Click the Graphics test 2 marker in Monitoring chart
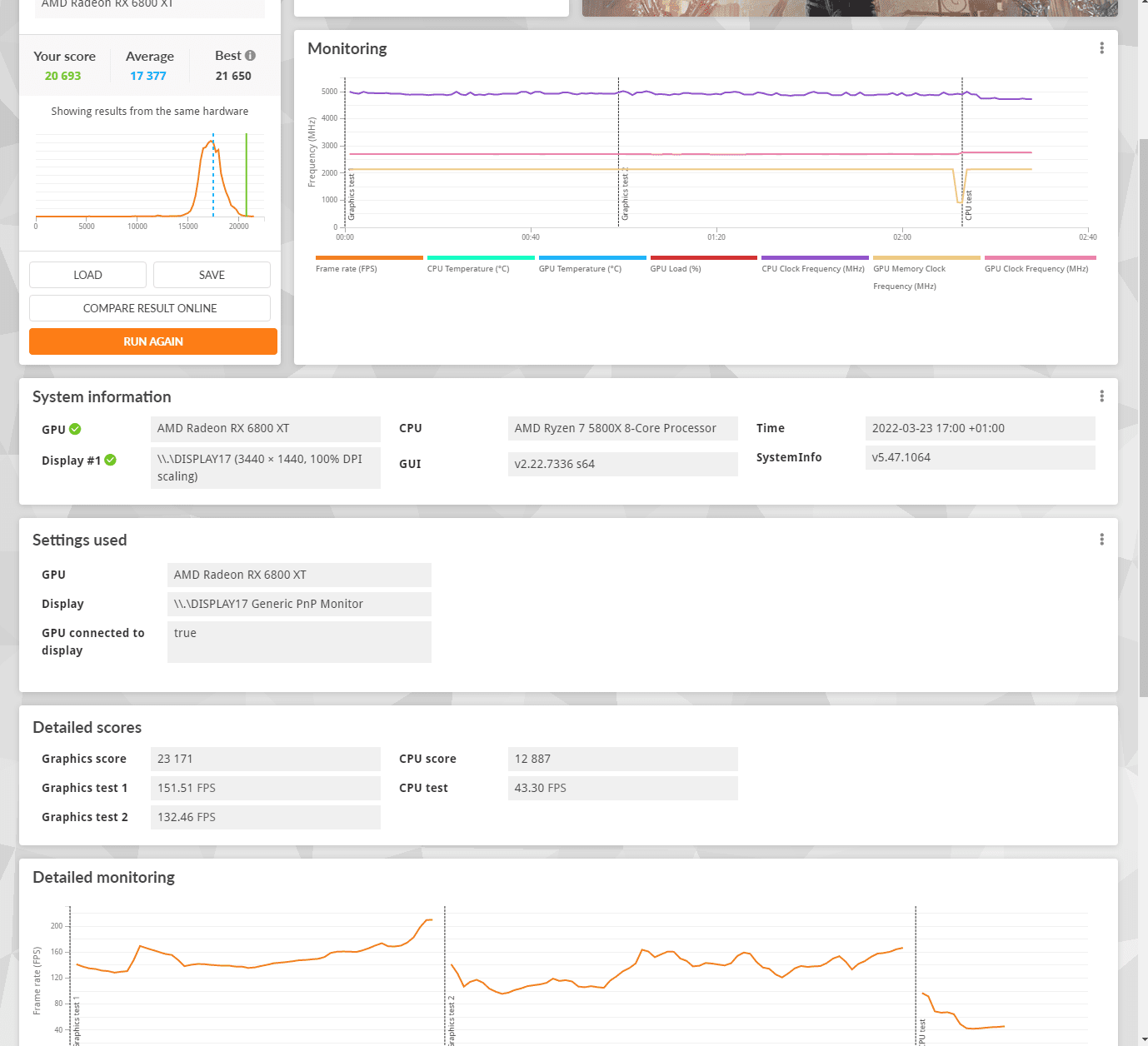The height and width of the screenshot is (1046, 1148). (x=624, y=193)
